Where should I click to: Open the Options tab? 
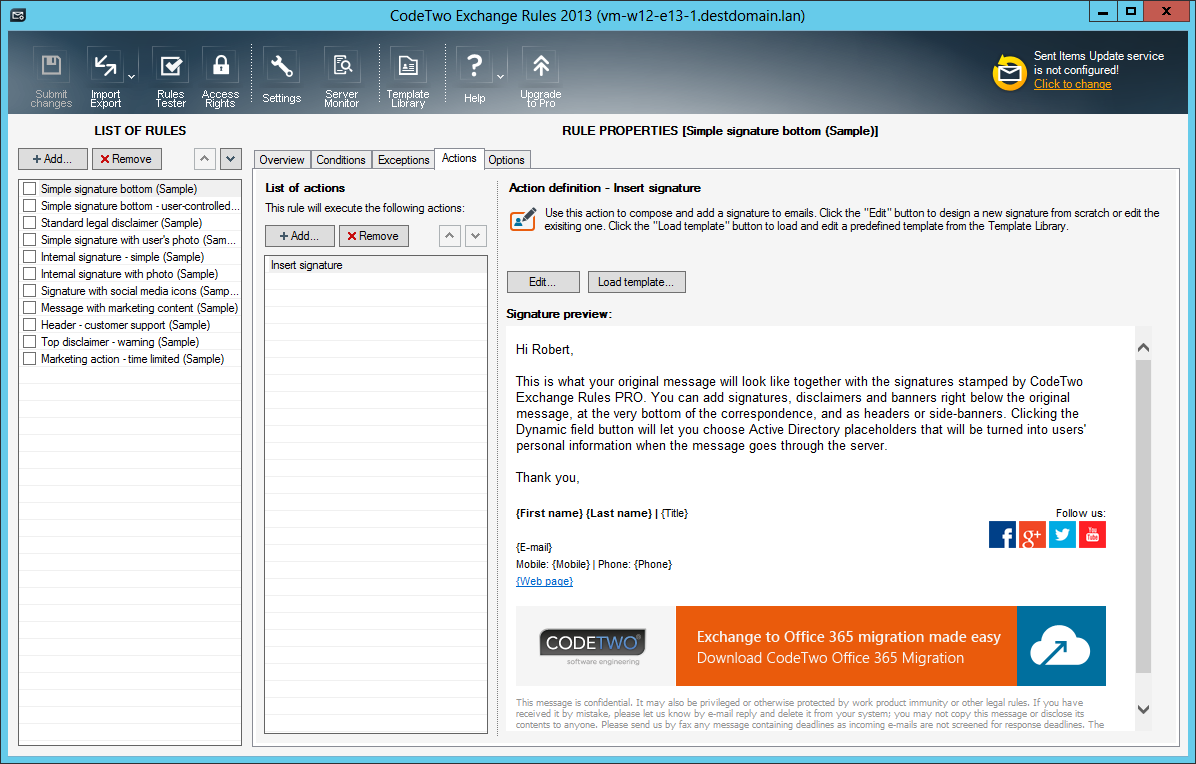click(x=506, y=159)
